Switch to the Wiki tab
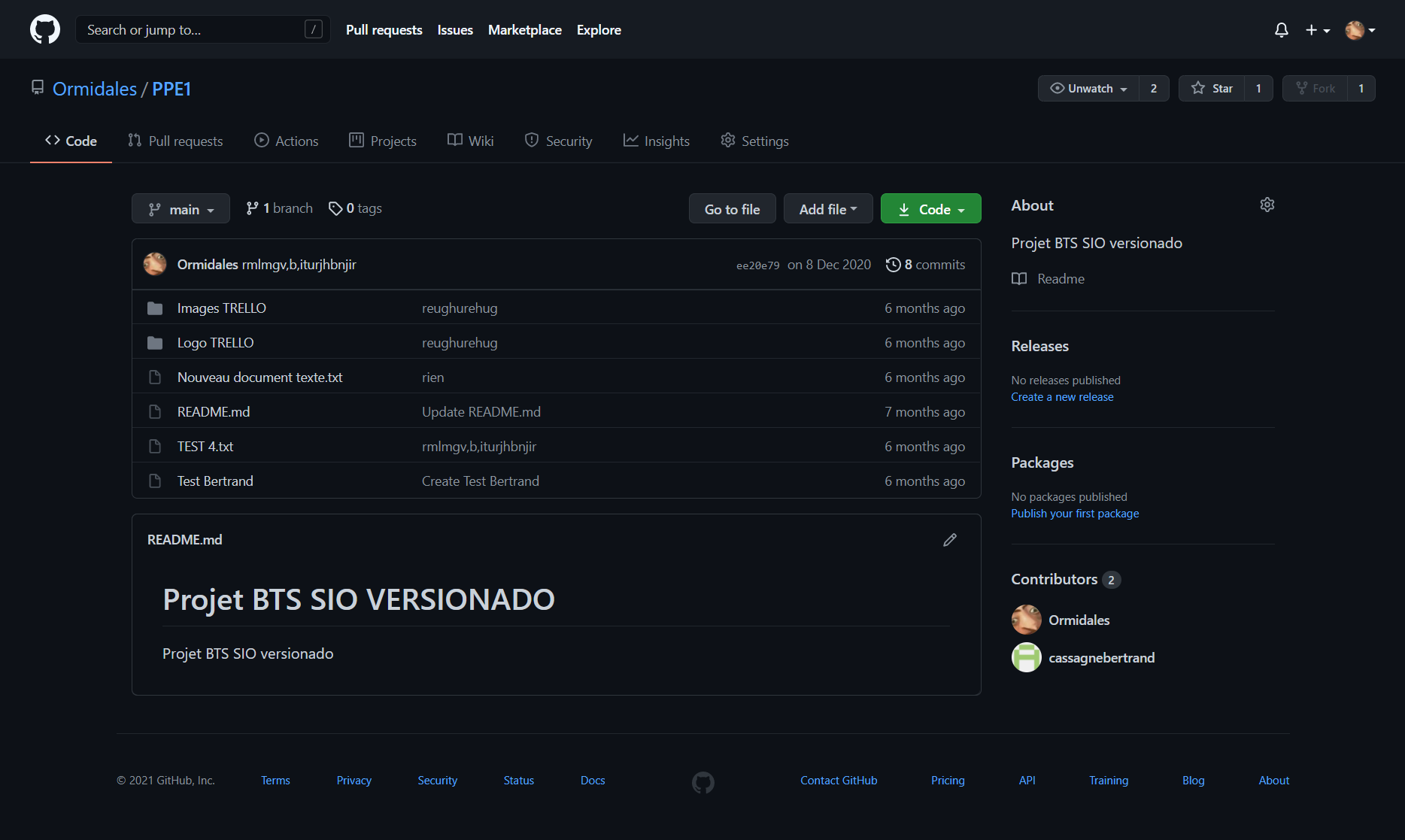The height and width of the screenshot is (840, 1405). tap(470, 141)
